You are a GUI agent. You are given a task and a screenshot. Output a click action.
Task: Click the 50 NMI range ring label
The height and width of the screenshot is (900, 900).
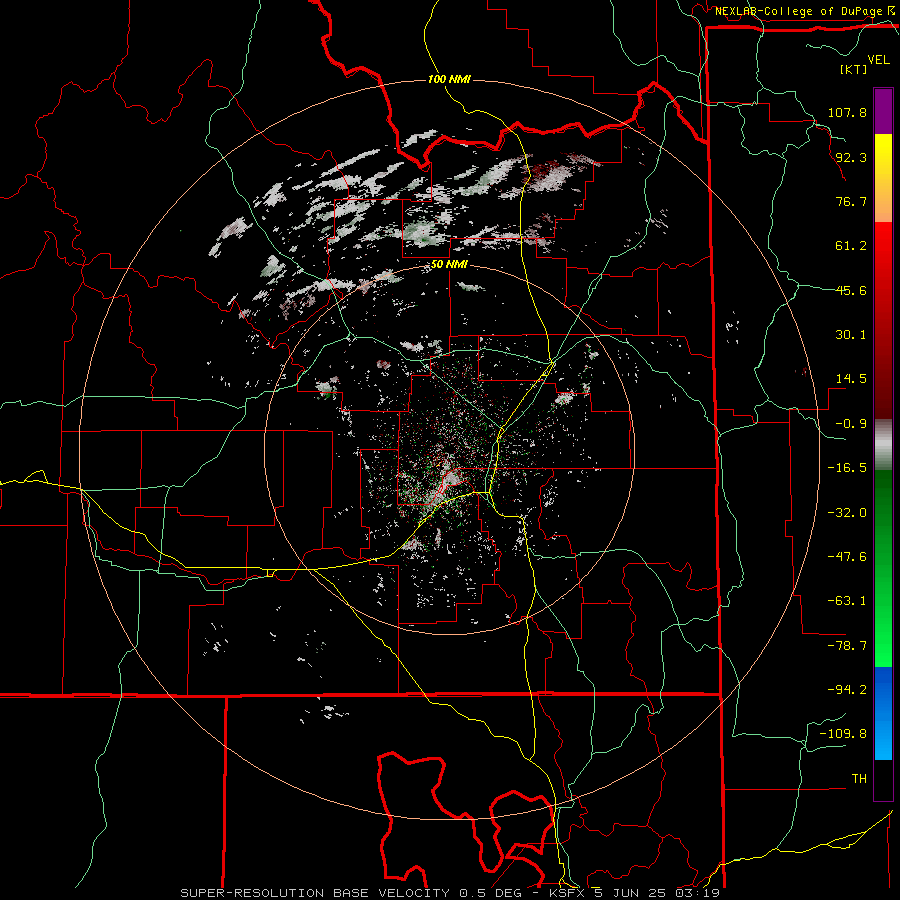click(449, 265)
